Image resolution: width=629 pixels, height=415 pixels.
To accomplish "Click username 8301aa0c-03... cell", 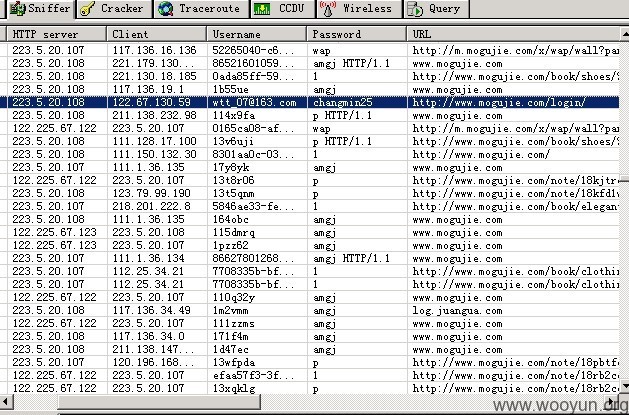I will 257,154.
